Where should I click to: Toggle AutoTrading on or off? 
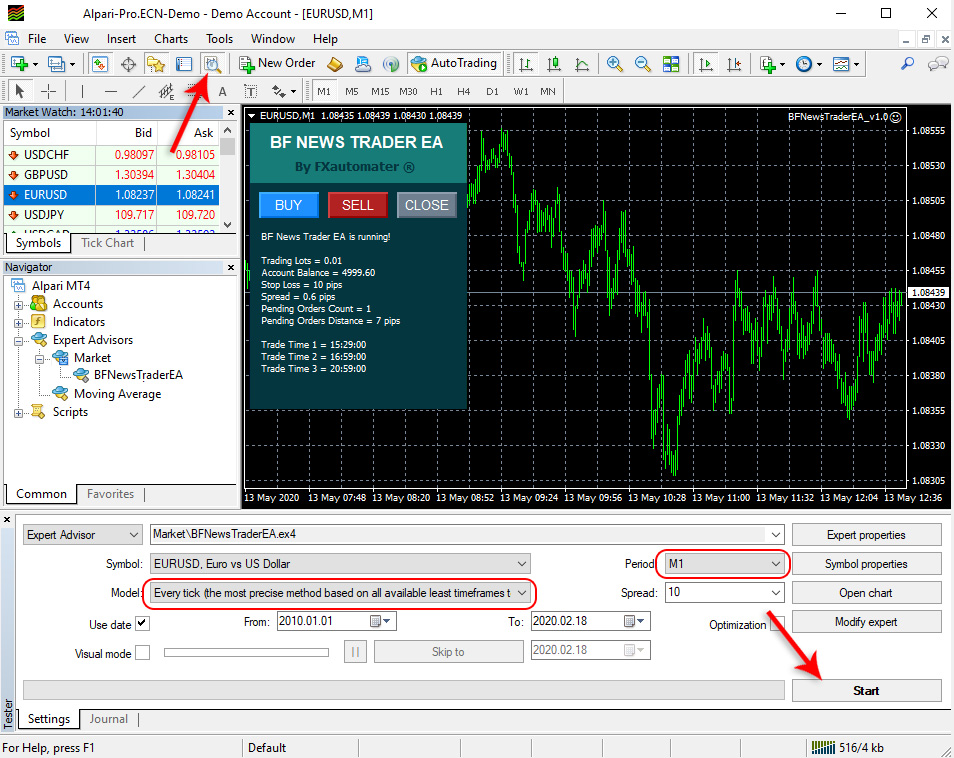[x=454, y=63]
